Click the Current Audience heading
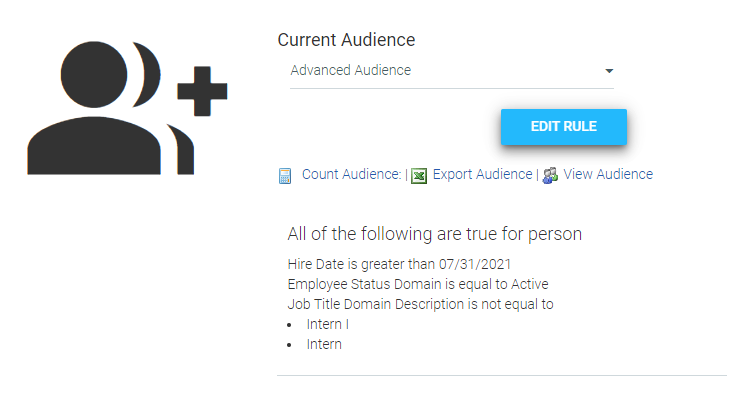 (346, 40)
